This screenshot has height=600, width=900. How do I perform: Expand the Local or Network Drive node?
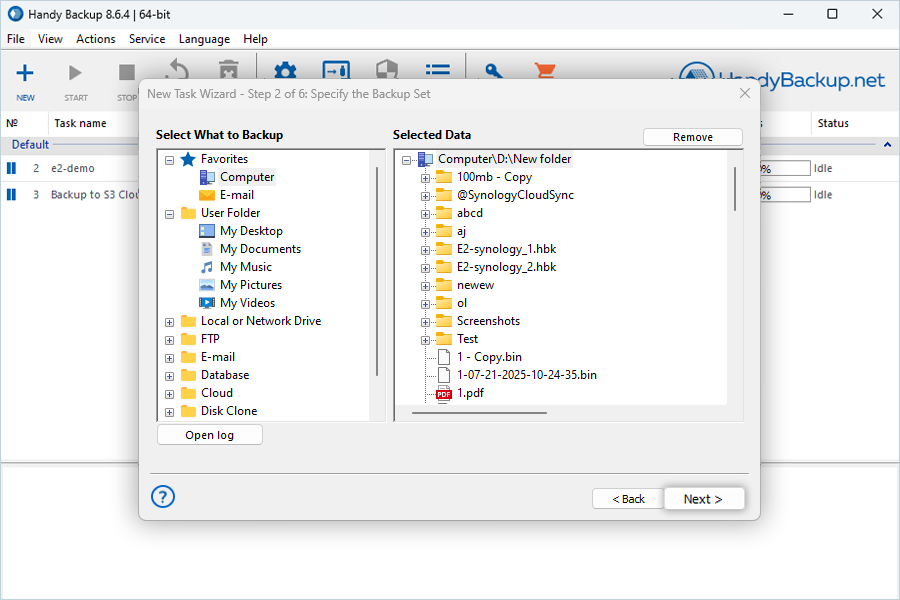coord(169,322)
